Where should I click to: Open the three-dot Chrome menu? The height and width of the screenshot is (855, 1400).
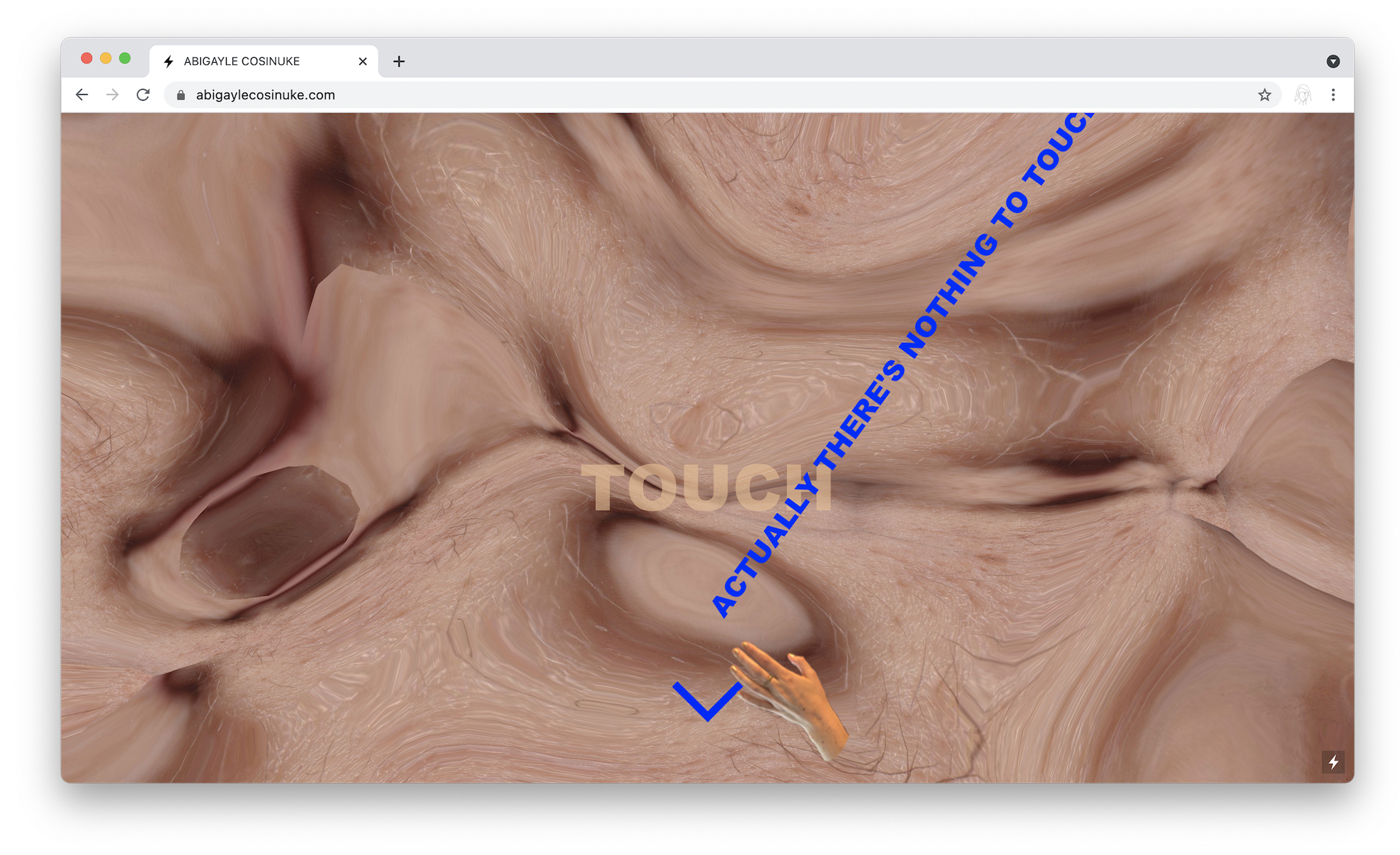pos(1333,95)
